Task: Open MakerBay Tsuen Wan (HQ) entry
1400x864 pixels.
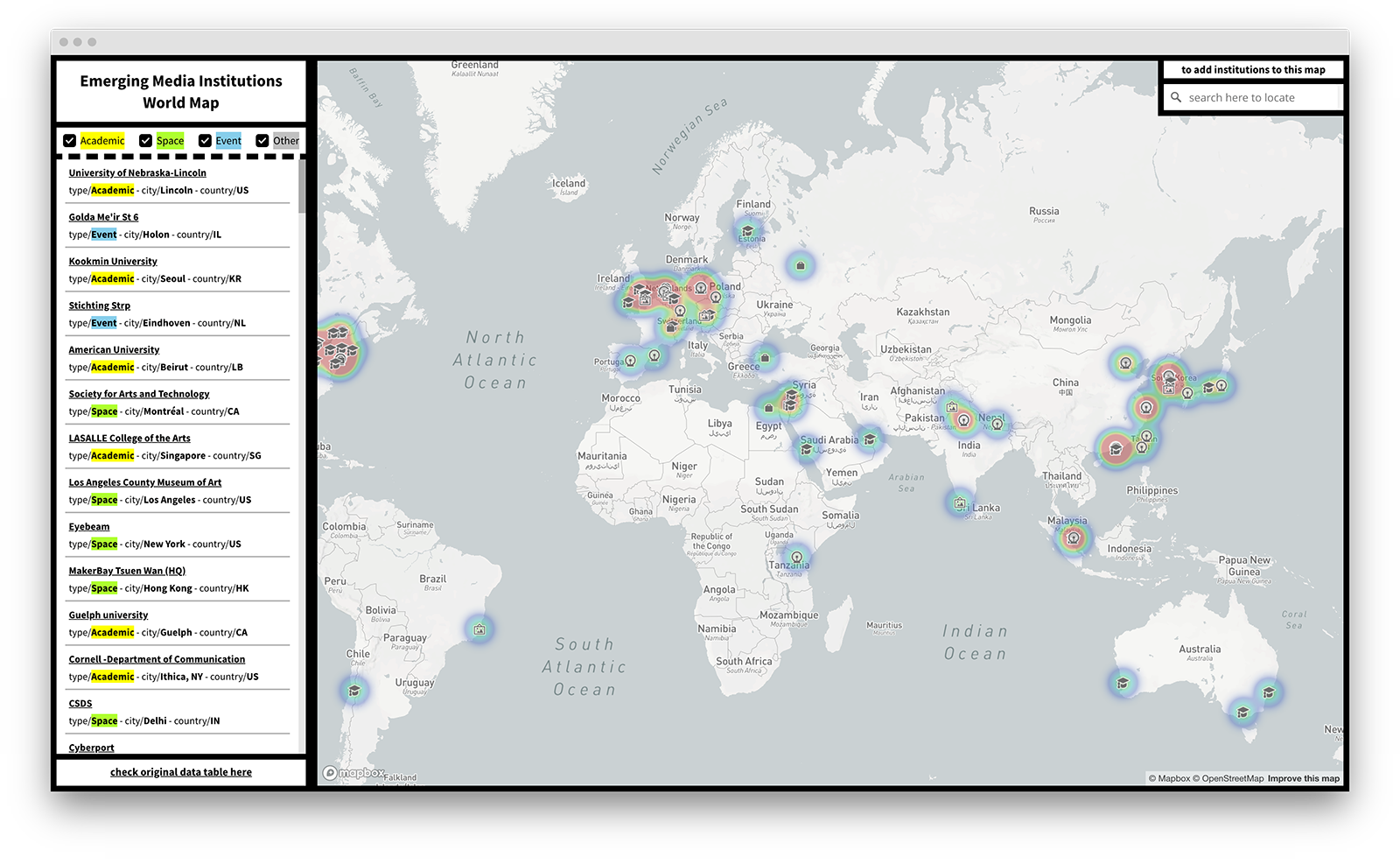Action: tap(127, 571)
